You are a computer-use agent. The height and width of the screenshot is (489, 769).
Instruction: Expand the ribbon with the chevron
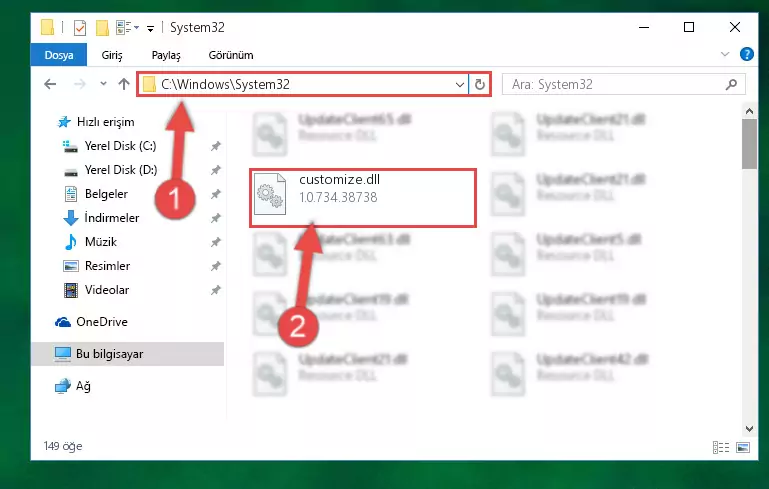coord(725,54)
